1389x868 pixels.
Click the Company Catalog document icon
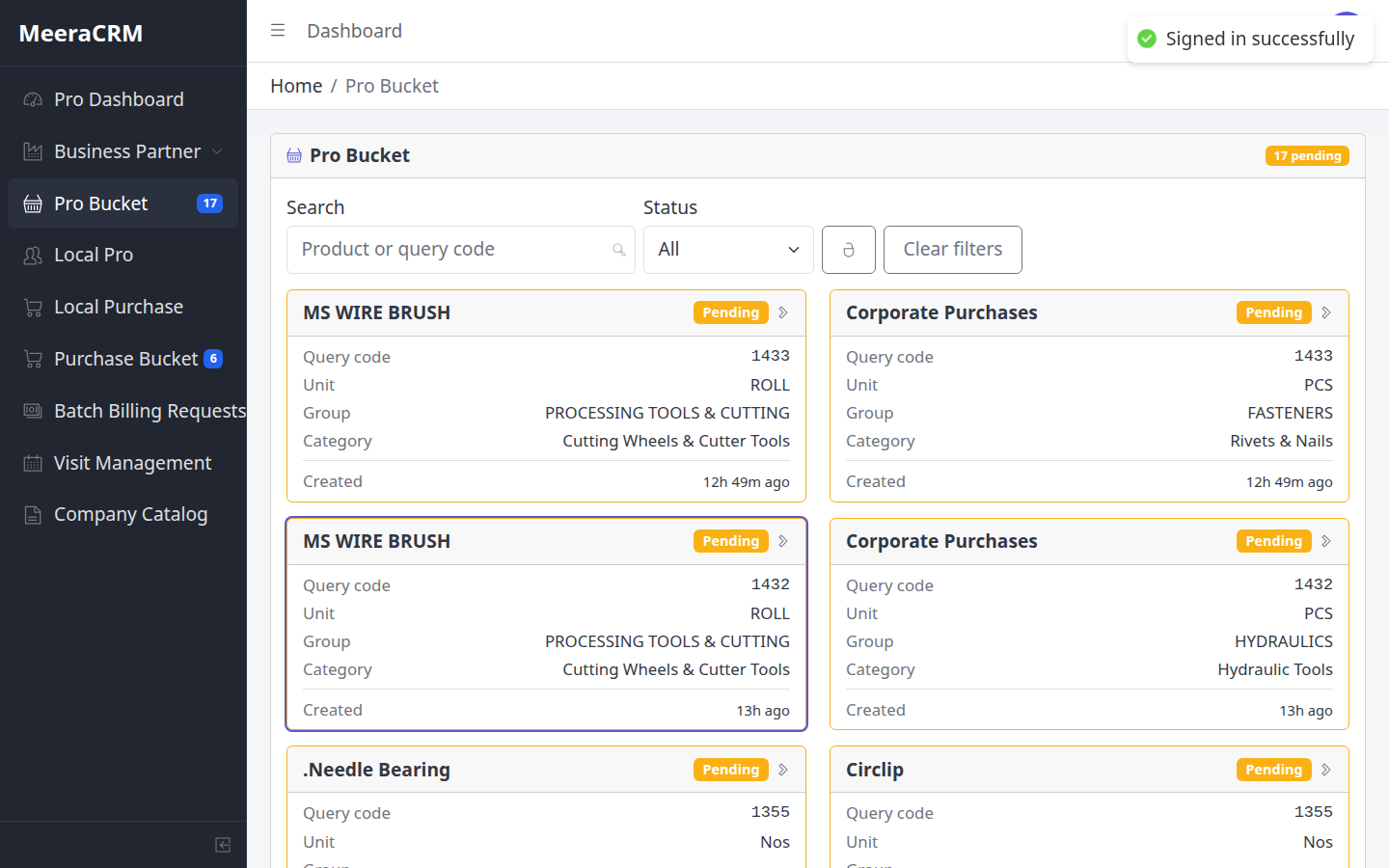coord(33,515)
